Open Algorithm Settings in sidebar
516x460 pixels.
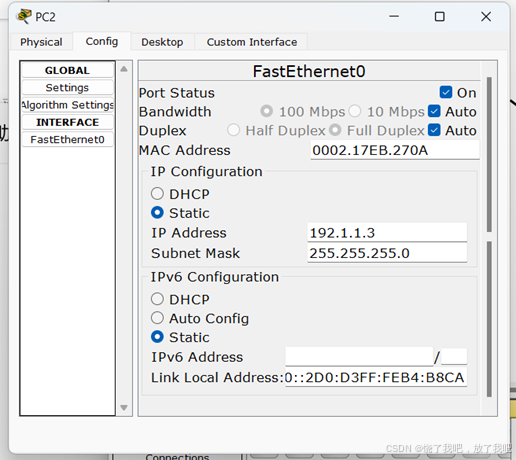[67, 105]
